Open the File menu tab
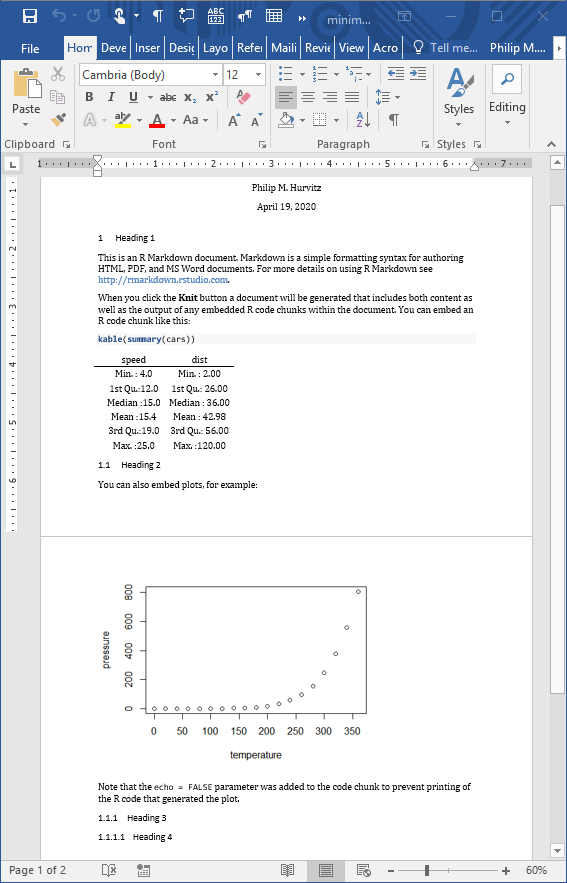 (30, 48)
